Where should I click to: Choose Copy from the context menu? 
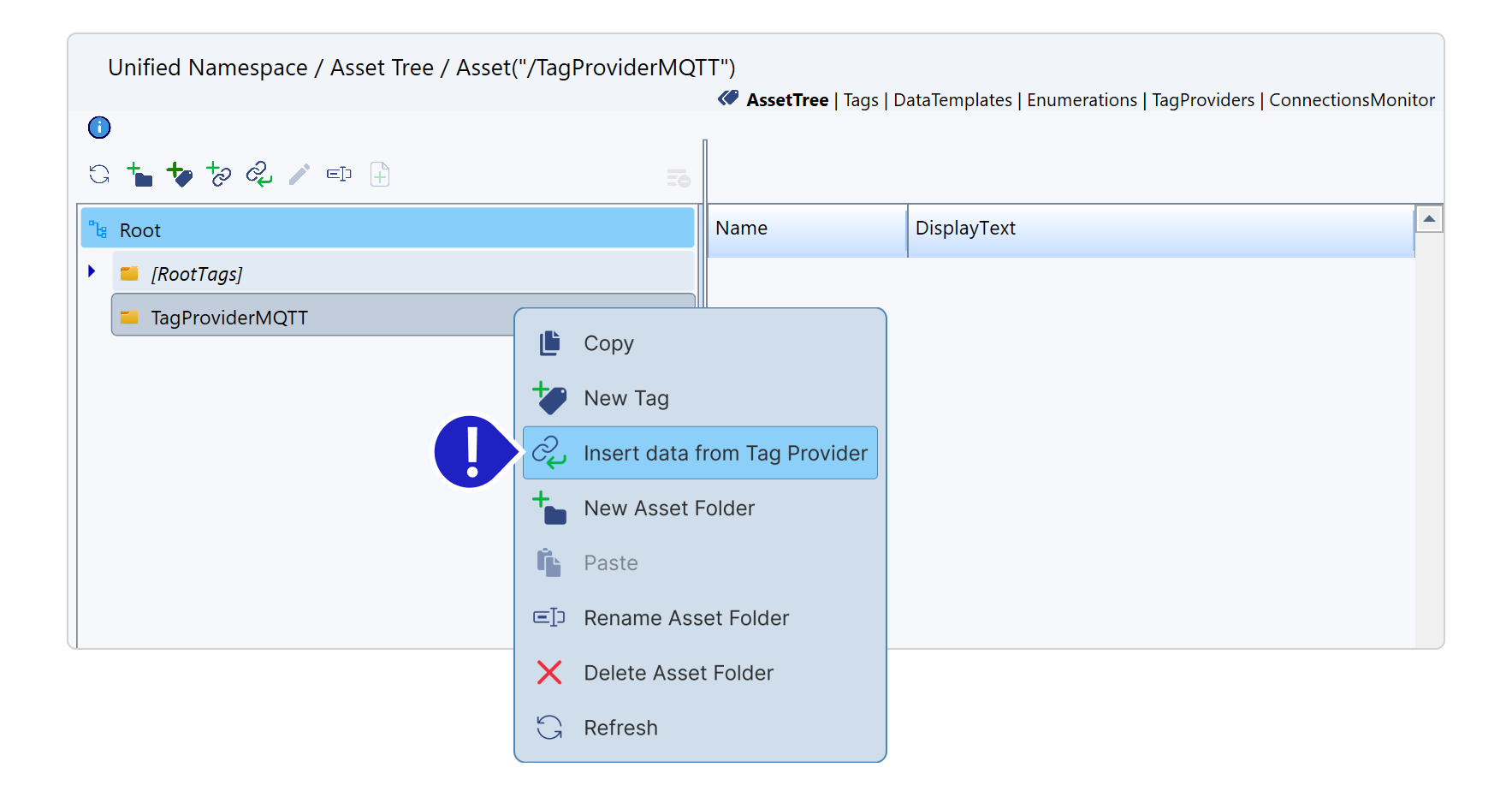(608, 343)
